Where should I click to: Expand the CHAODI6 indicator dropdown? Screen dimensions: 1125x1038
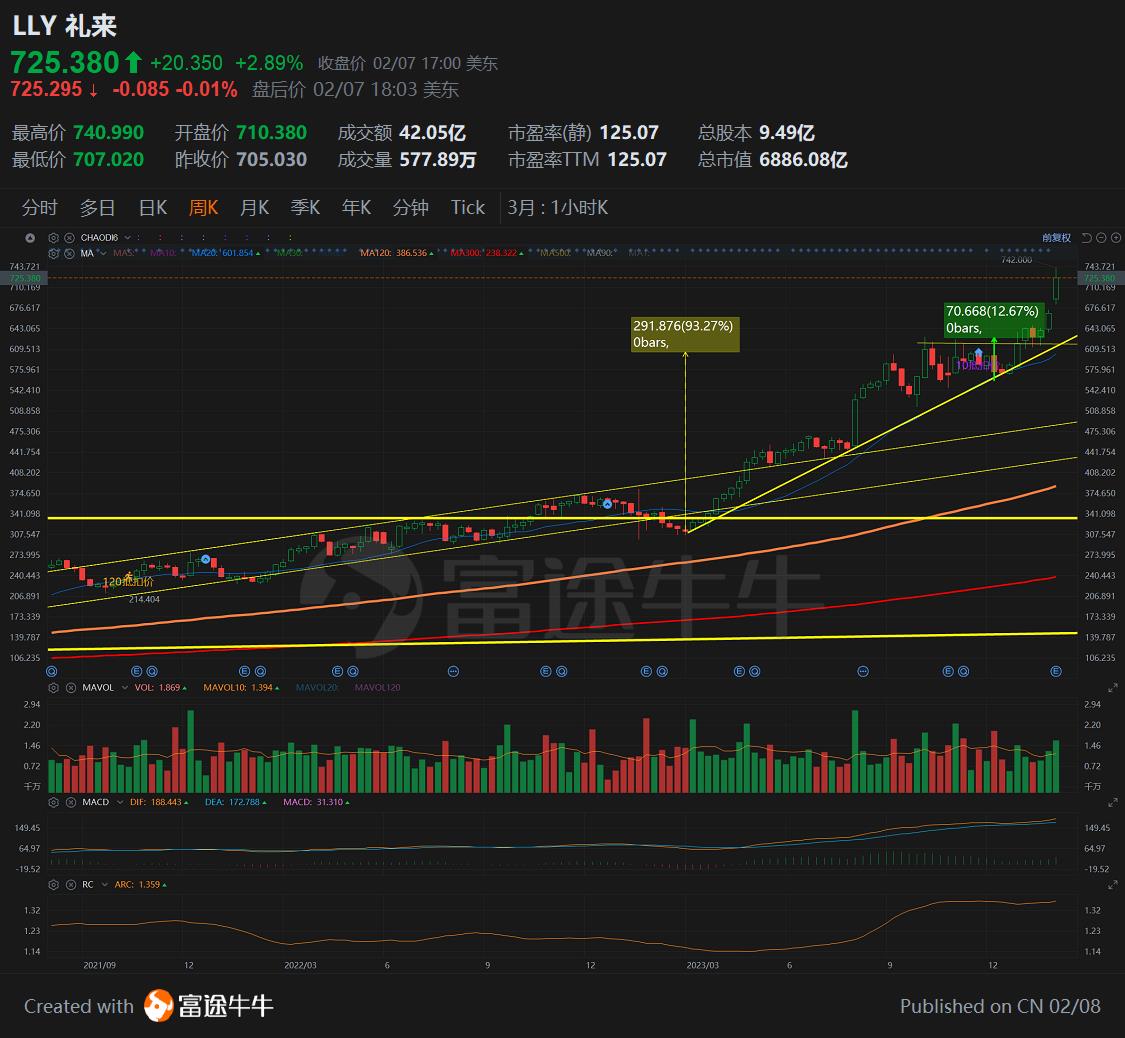(x=128, y=237)
